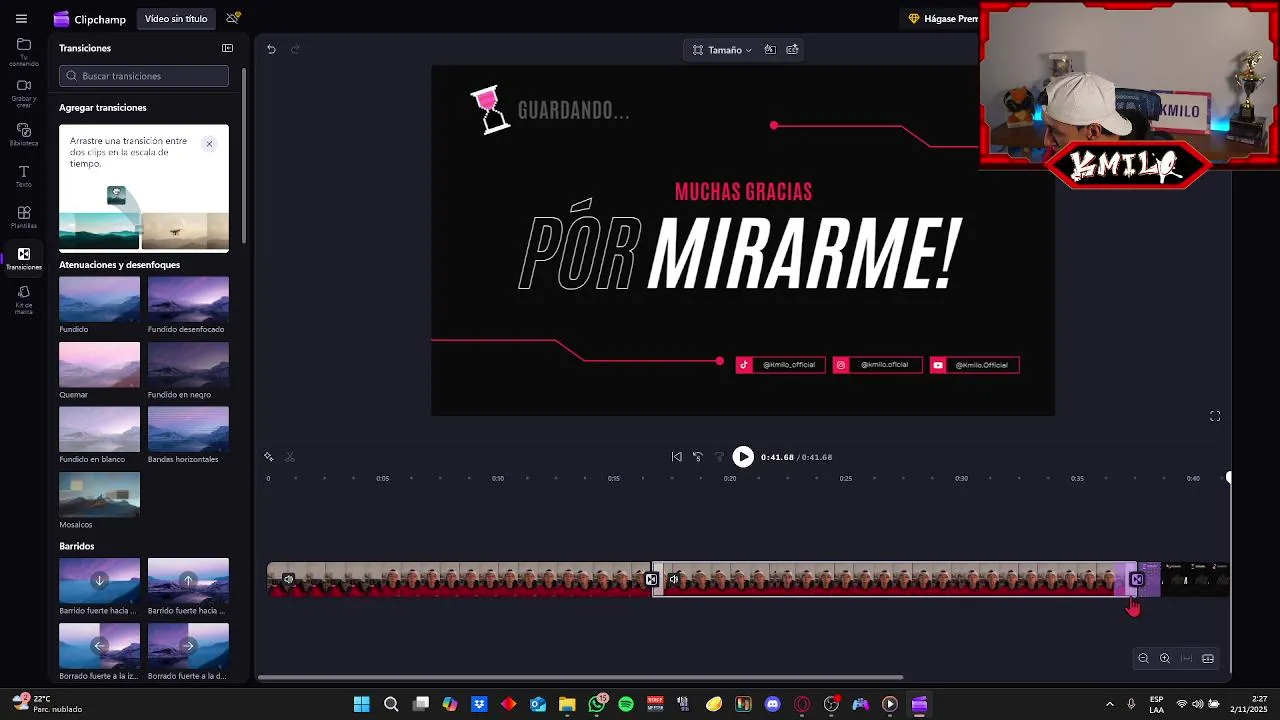Open the Texto tool in the sidebar
1280x720 pixels.
pos(24,177)
